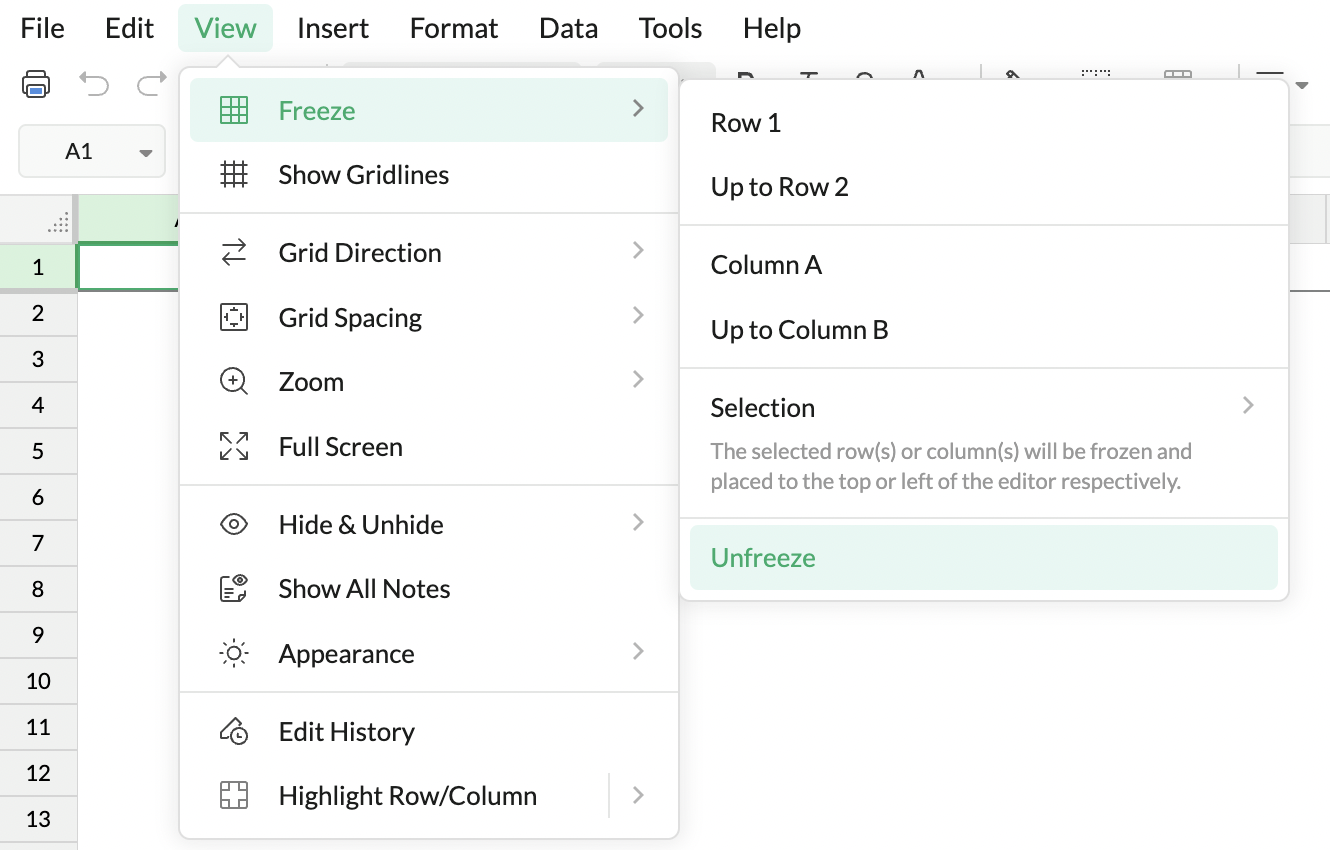
Task: Click the print icon in toolbar
Action: (x=36, y=84)
